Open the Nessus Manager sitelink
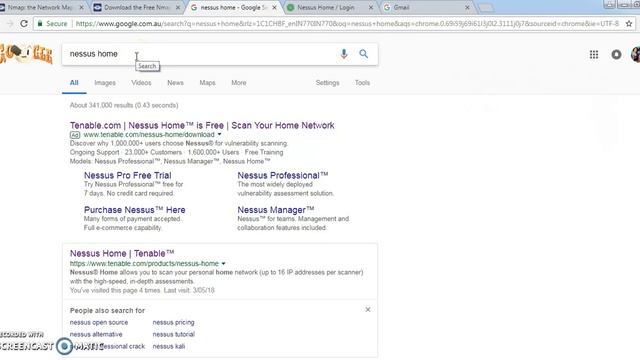The height and width of the screenshot is (360, 640). pos(276,210)
